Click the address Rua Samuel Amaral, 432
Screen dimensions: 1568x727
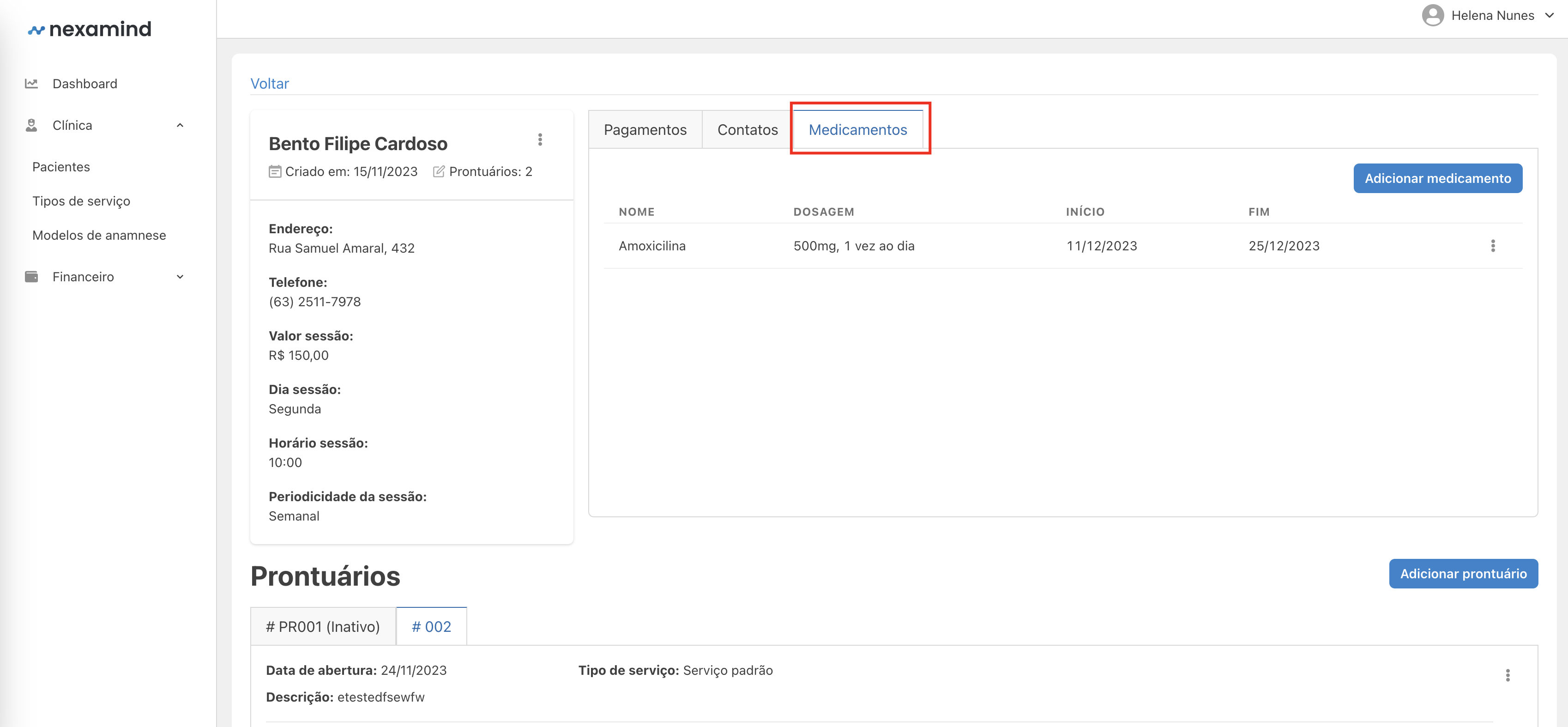pyautogui.click(x=342, y=248)
